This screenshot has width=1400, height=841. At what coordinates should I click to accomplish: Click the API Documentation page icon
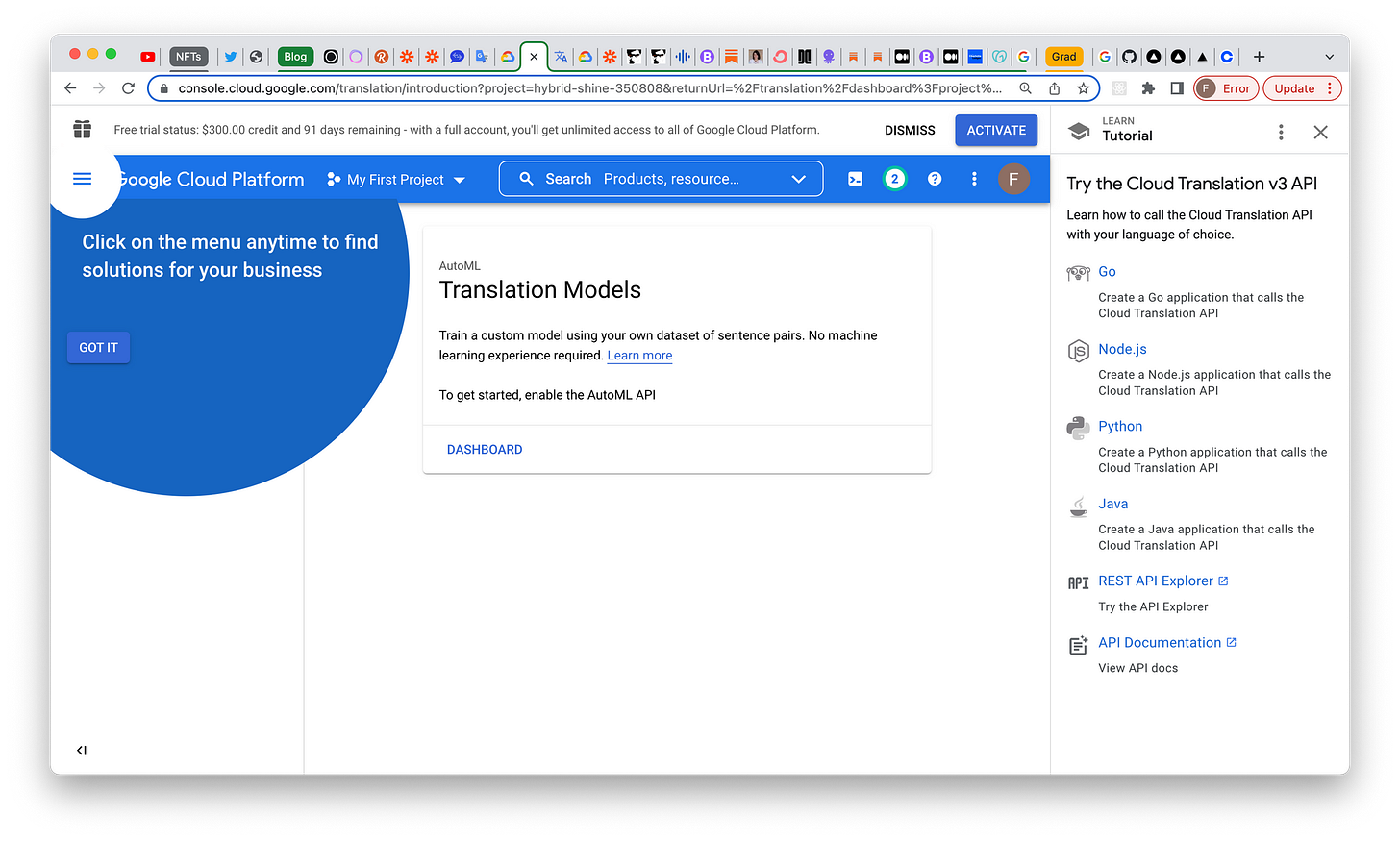pyautogui.click(x=1079, y=645)
